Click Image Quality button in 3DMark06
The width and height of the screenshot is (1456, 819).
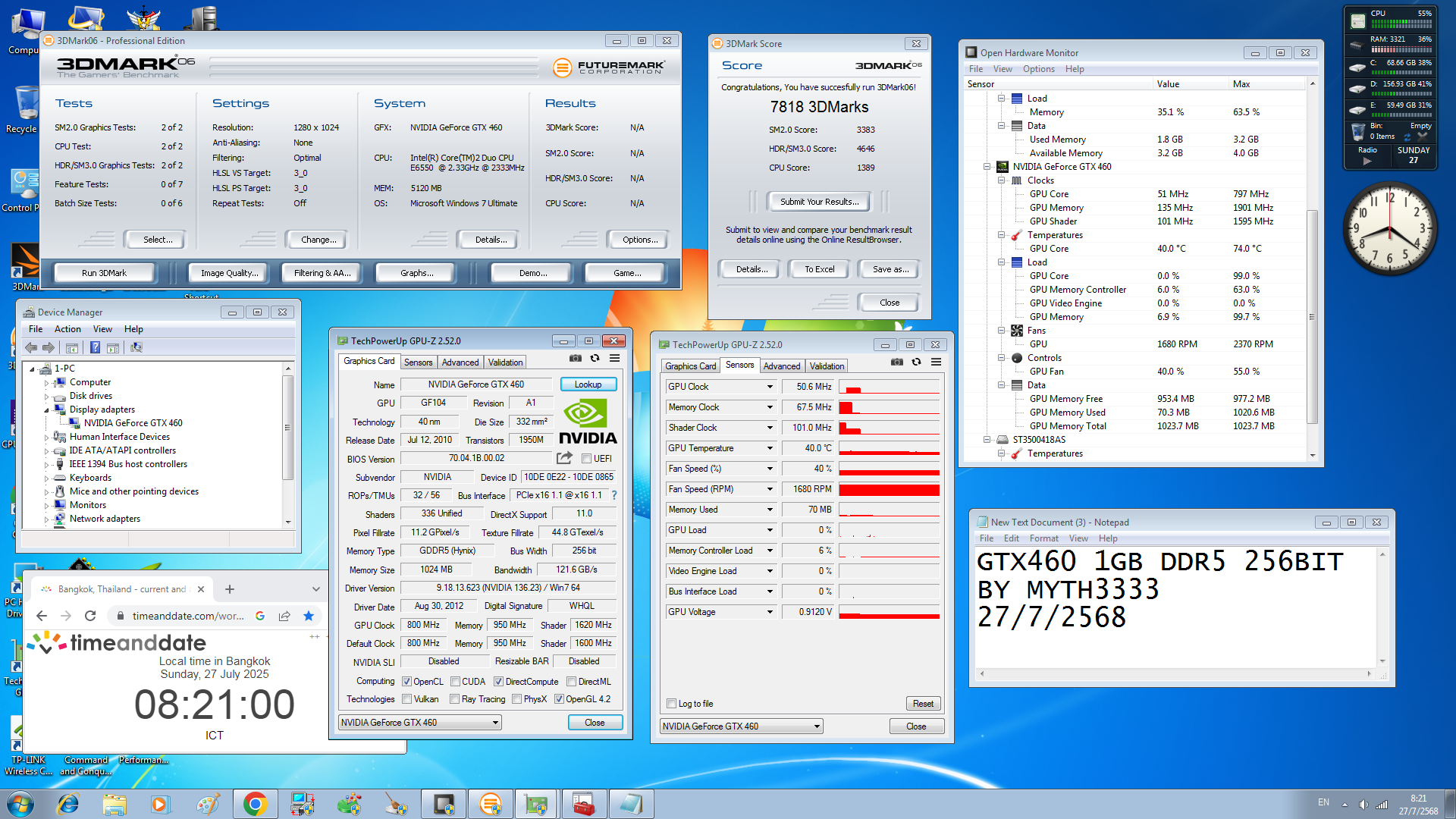pos(229,273)
